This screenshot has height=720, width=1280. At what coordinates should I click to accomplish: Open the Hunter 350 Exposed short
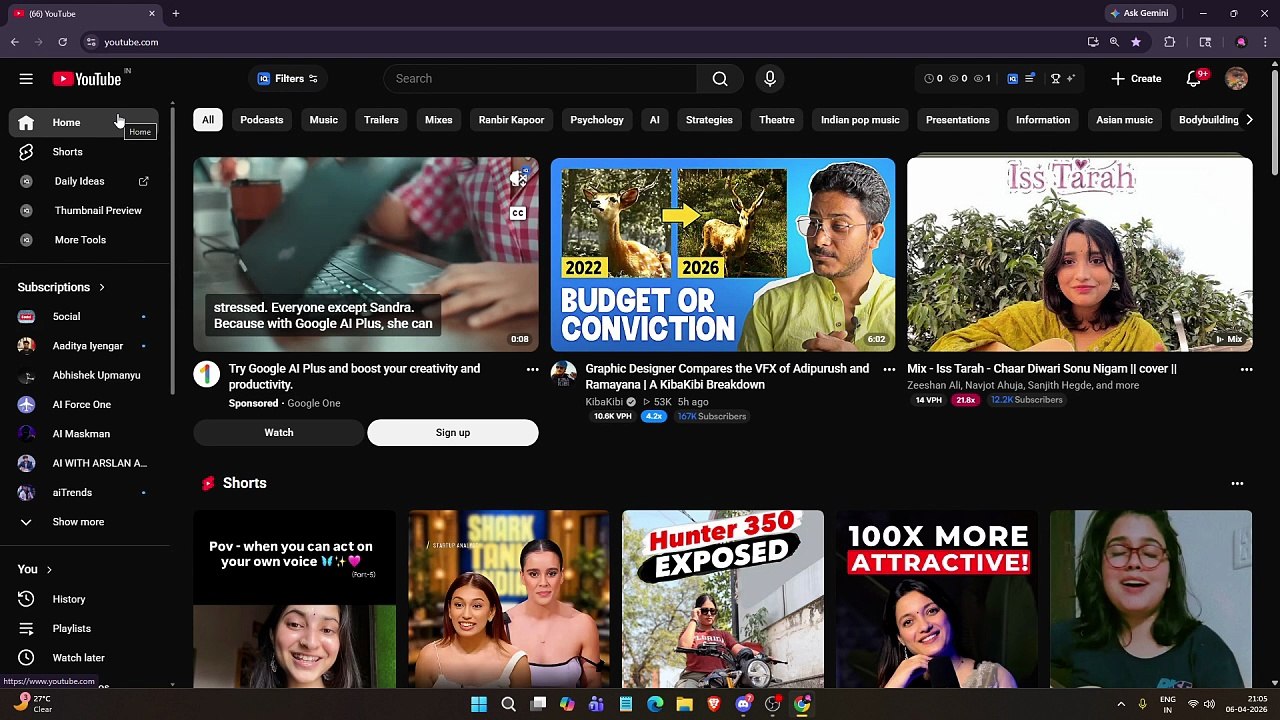[x=723, y=599]
